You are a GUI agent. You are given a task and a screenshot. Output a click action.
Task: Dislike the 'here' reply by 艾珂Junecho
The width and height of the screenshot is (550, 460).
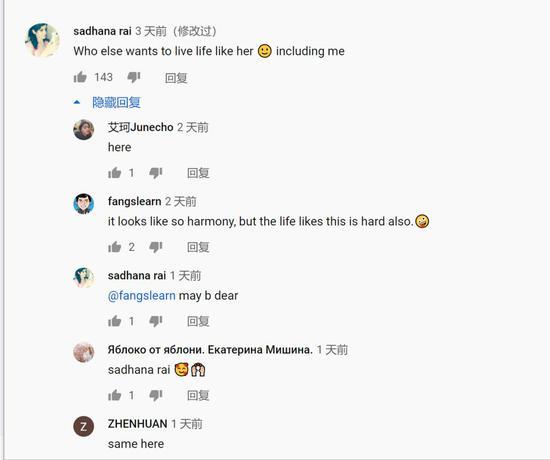pyautogui.click(x=155, y=173)
